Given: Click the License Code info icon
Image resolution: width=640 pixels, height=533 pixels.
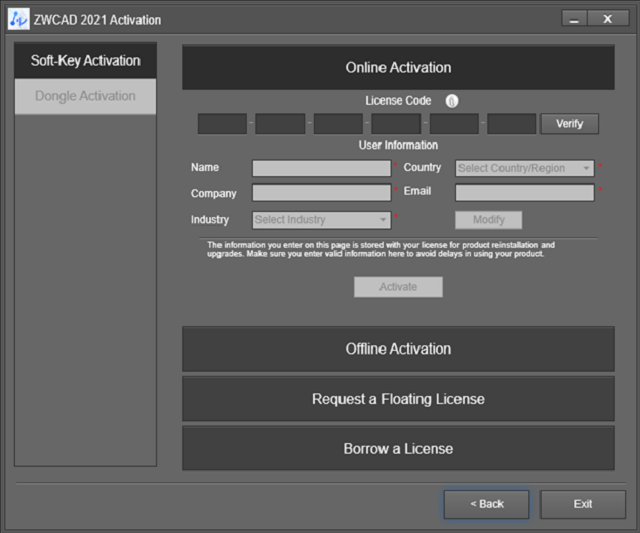Looking at the screenshot, I should coord(451,101).
